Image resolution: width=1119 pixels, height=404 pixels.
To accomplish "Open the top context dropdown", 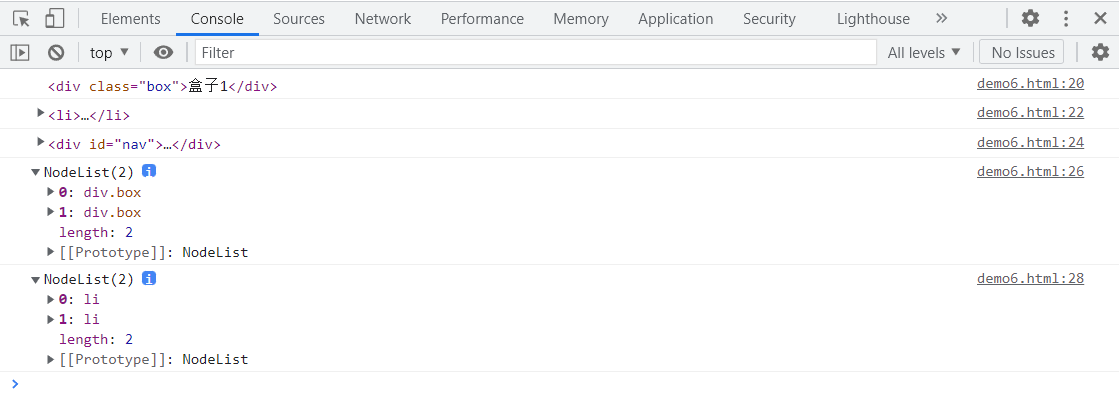I will 109,53.
